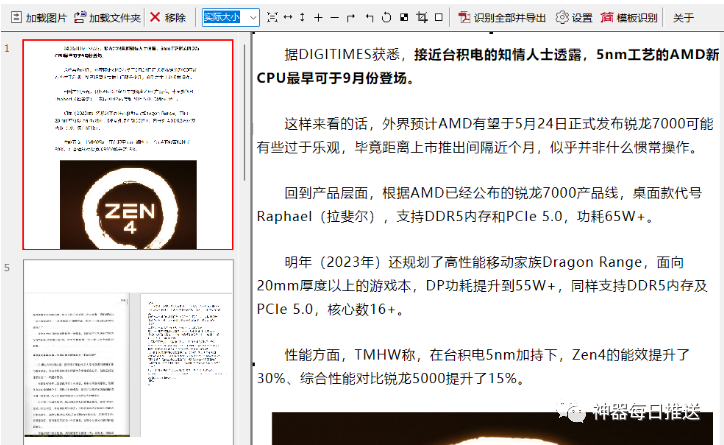Click the thumbnail panel vertical scrollbar
724x445 pixels.
pyautogui.click(x=244, y=113)
